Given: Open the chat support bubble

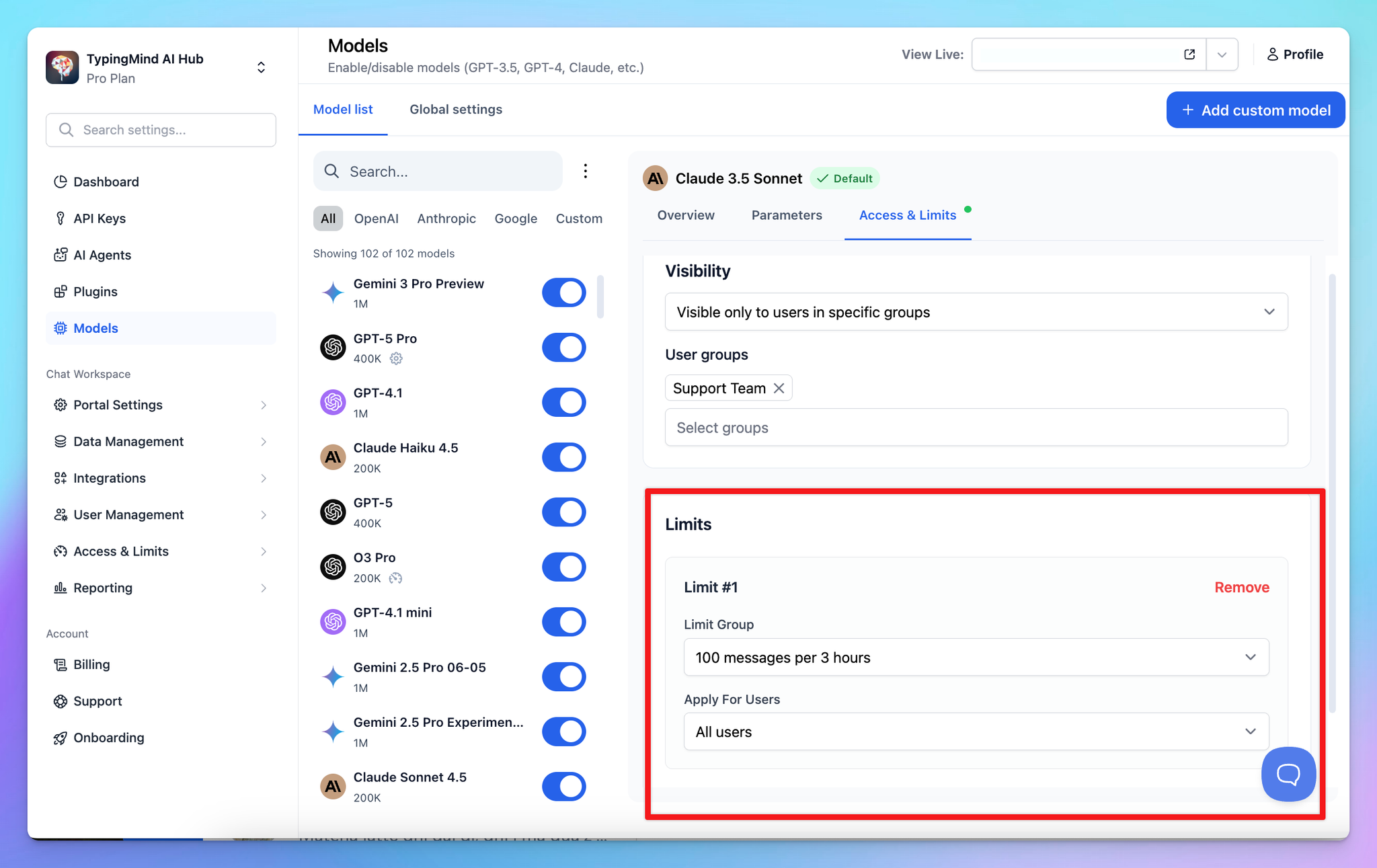Looking at the screenshot, I should (1288, 775).
